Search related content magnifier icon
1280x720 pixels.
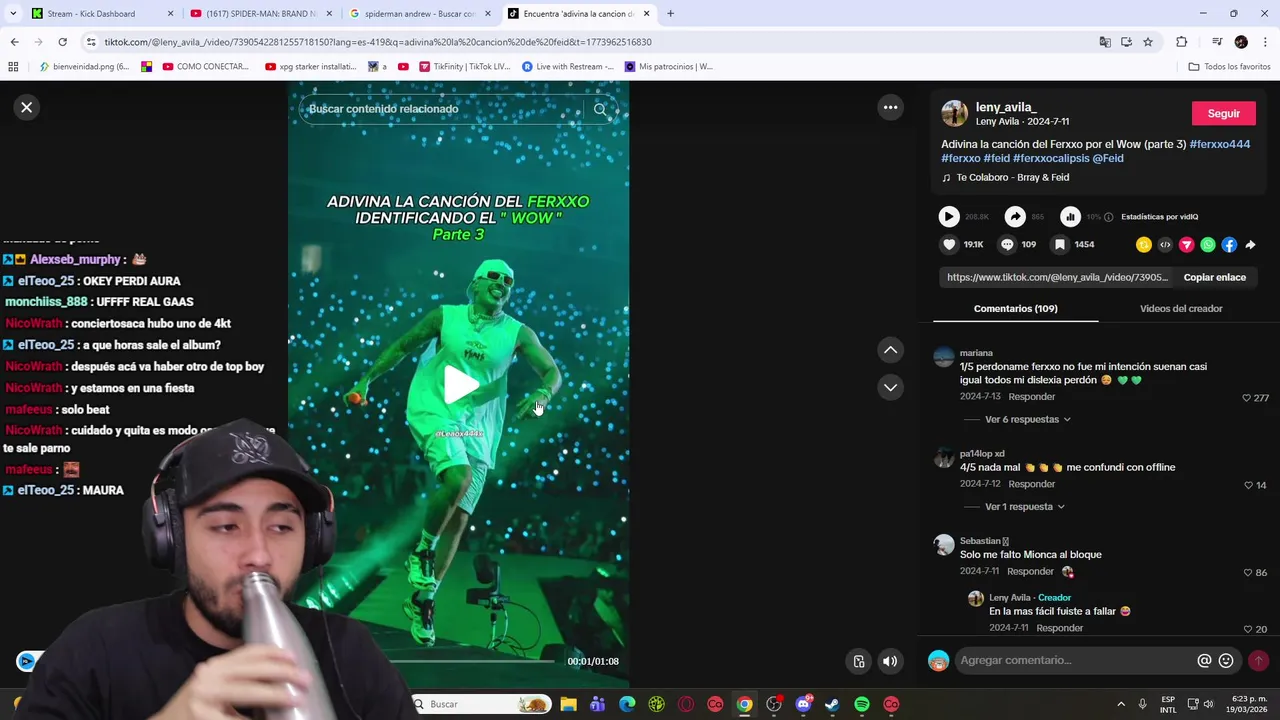[x=600, y=109]
